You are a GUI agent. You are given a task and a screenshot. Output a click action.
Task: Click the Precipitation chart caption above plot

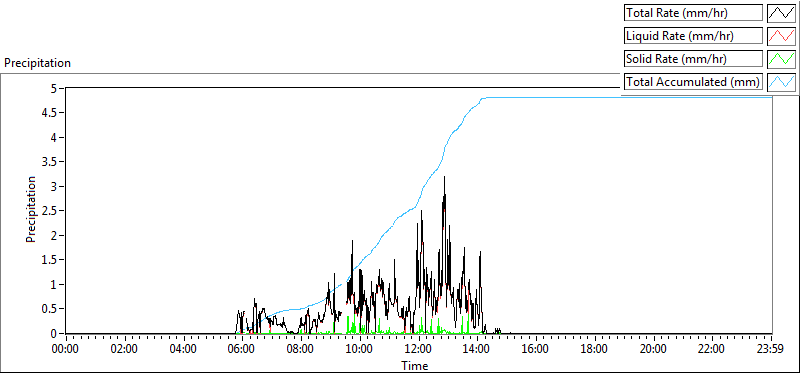[37, 63]
